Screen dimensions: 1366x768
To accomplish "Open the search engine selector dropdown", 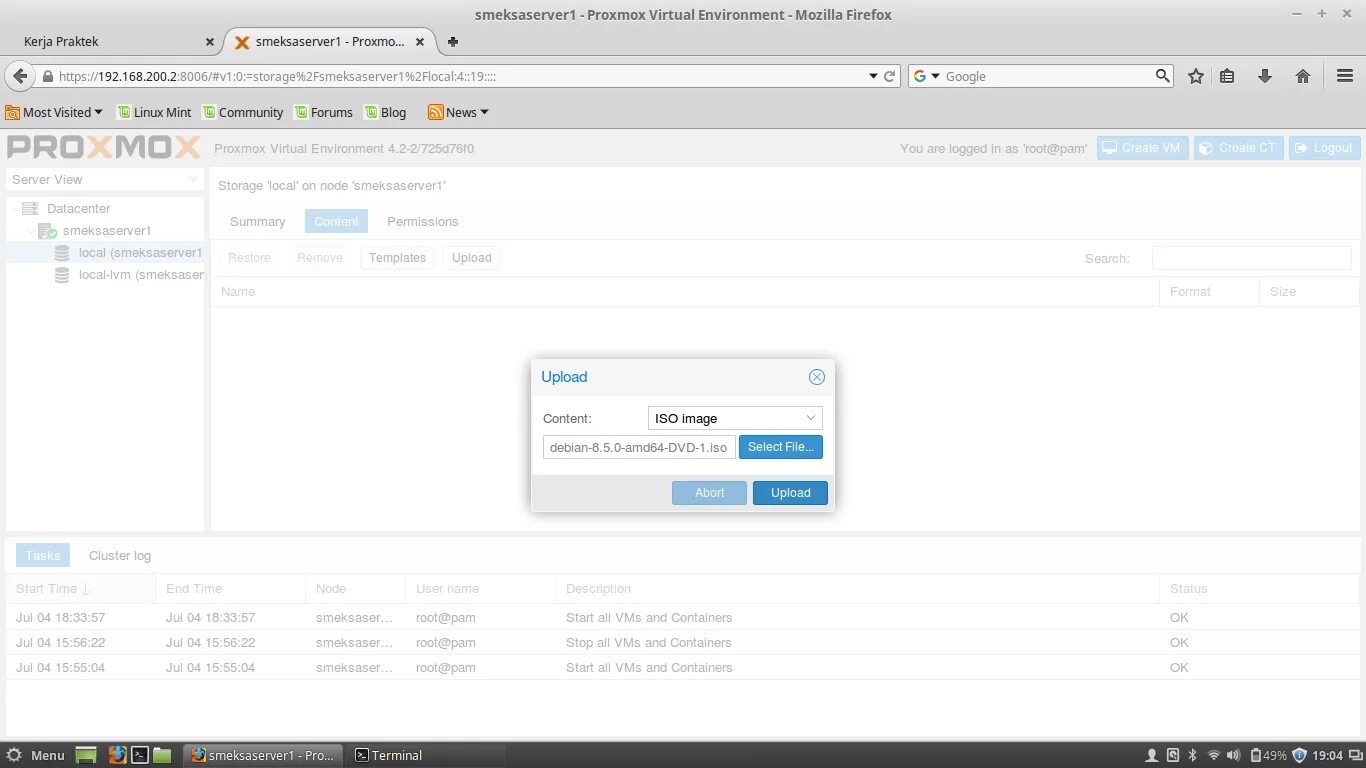I will (927, 76).
